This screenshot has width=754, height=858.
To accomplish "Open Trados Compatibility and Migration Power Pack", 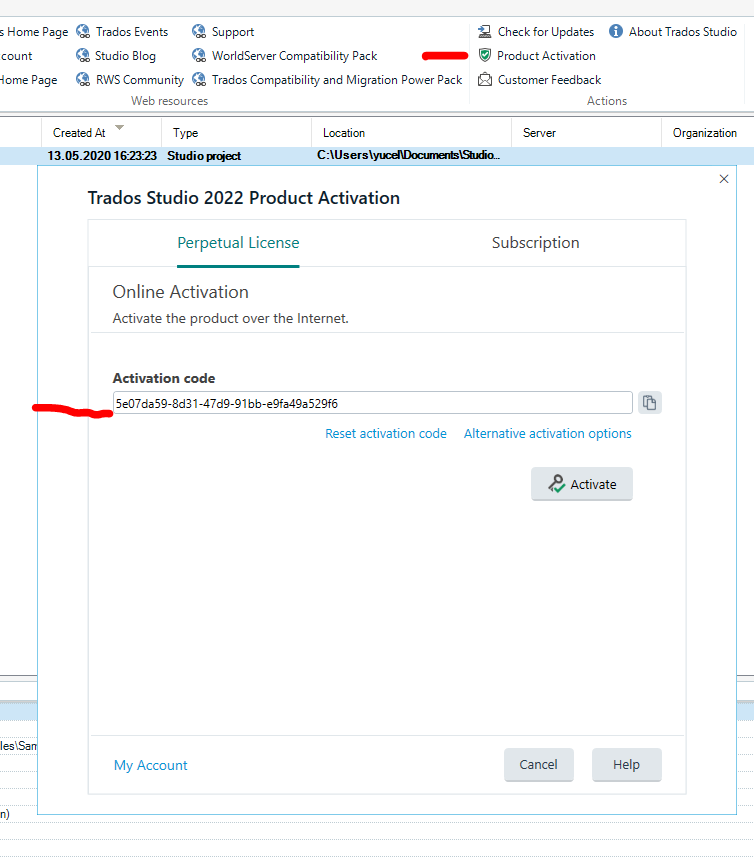I will (x=337, y=80).
